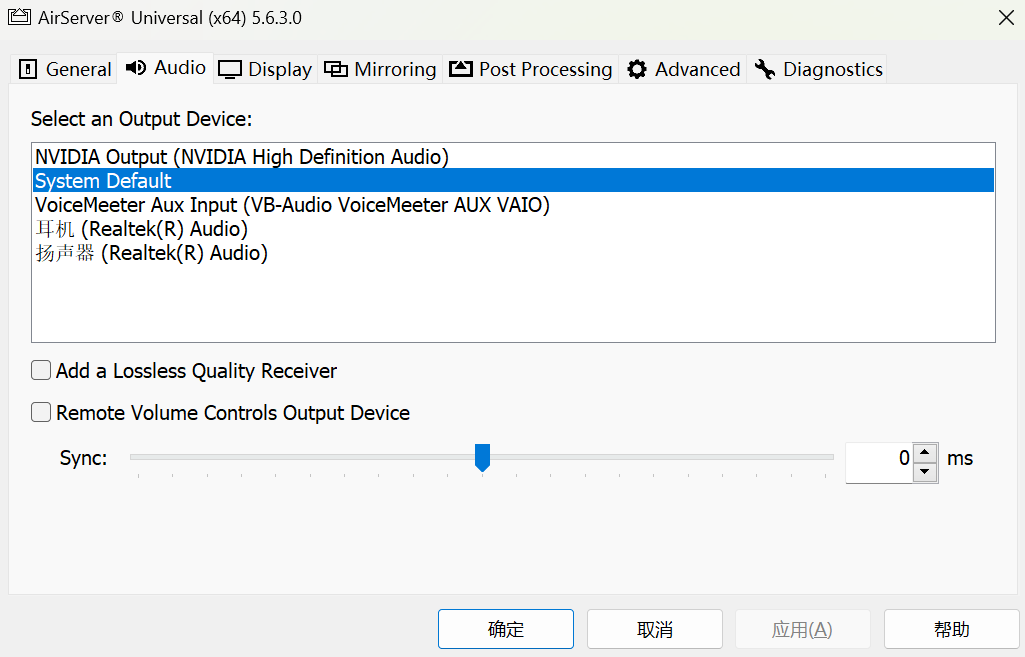Switch to the Mirroring tab
1025x657 pixels.
point(380,69)
